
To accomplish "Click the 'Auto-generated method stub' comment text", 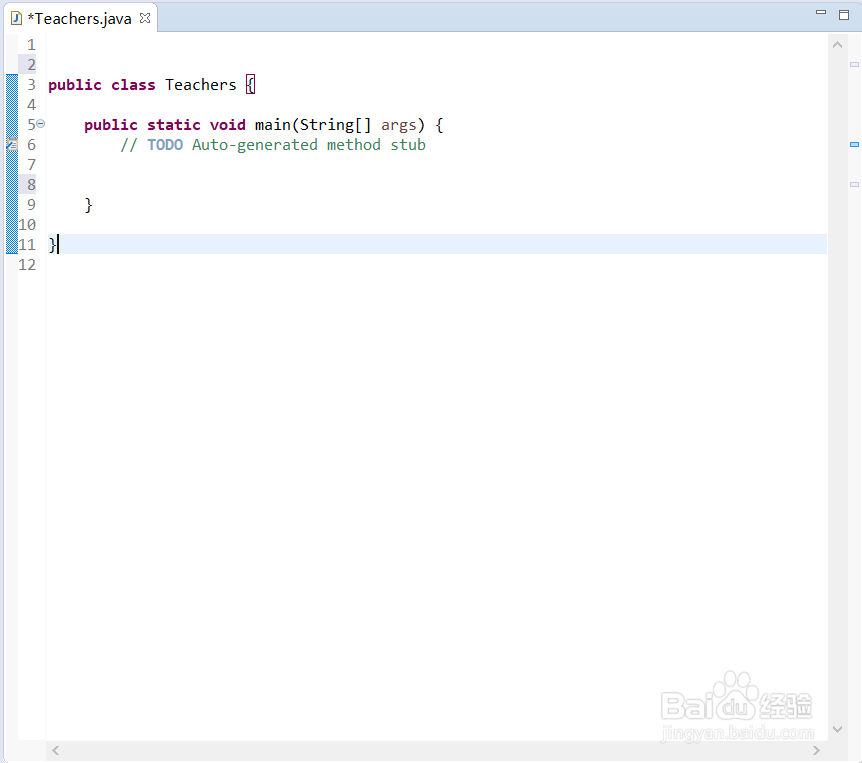I will pos(309,145).
